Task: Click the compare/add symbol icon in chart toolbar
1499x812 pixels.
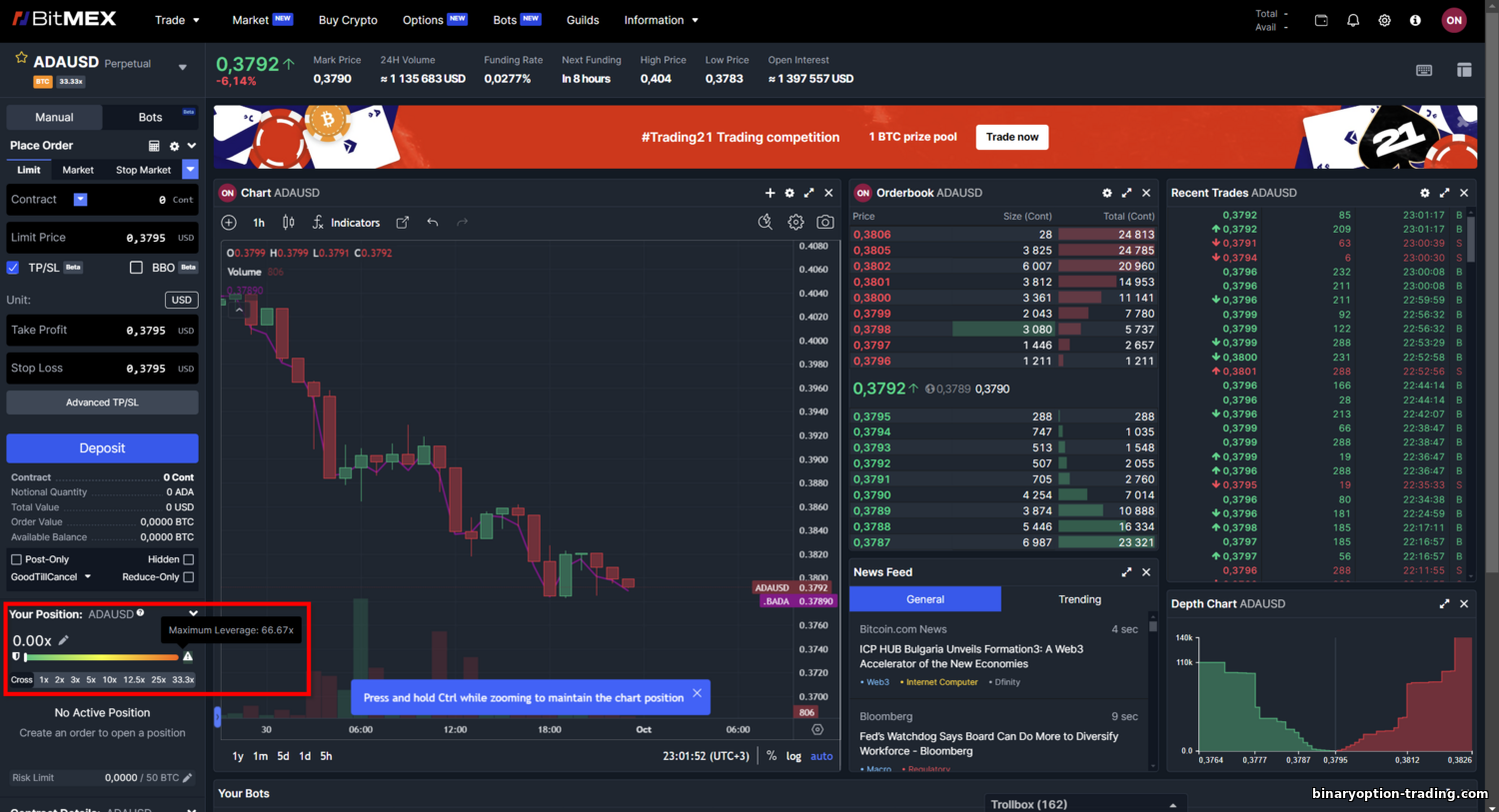Action: tap(229, 223)
